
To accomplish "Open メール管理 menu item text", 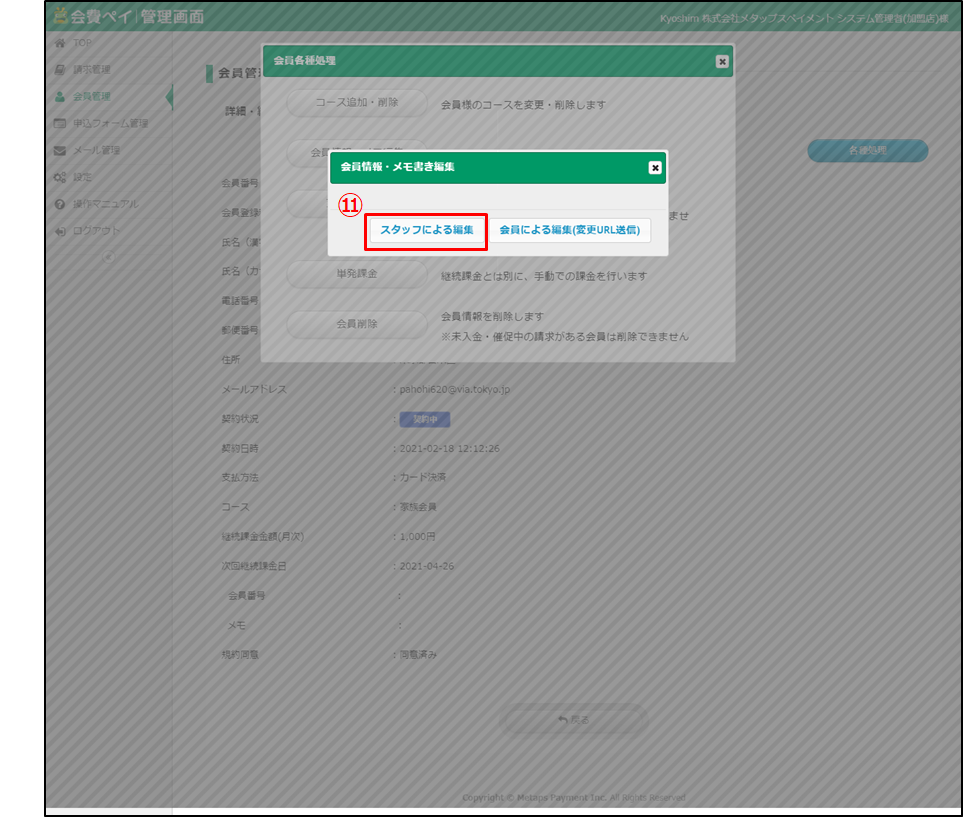I will point(96,151).
